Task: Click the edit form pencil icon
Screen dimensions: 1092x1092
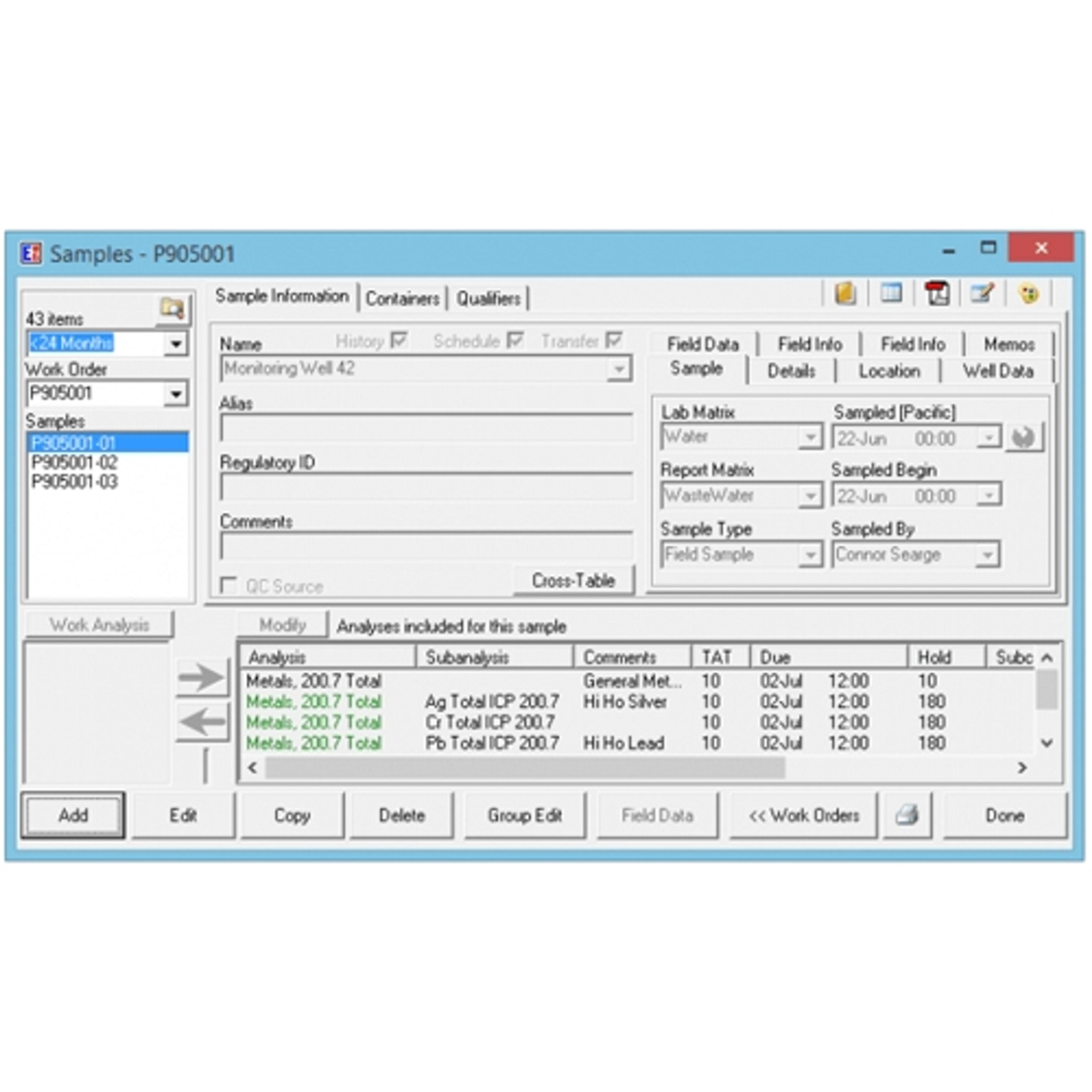Action: tap(982, 293)
